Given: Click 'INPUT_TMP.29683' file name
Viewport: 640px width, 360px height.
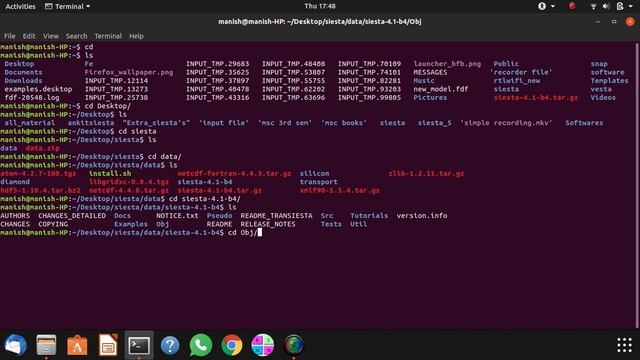Looking at the screenshot, I should tap(218, 64).
